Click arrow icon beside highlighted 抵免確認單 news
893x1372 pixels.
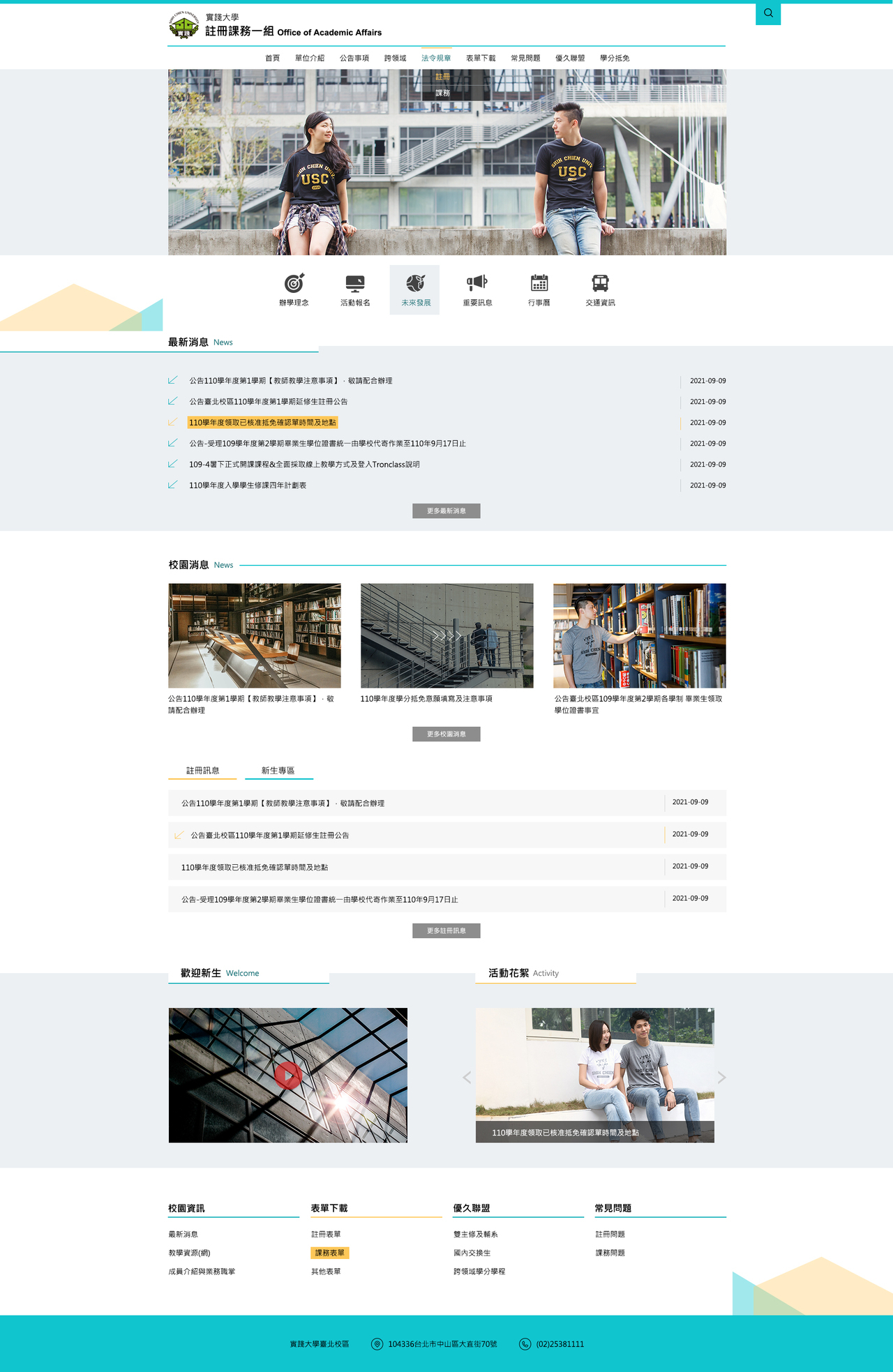(173, 422)
